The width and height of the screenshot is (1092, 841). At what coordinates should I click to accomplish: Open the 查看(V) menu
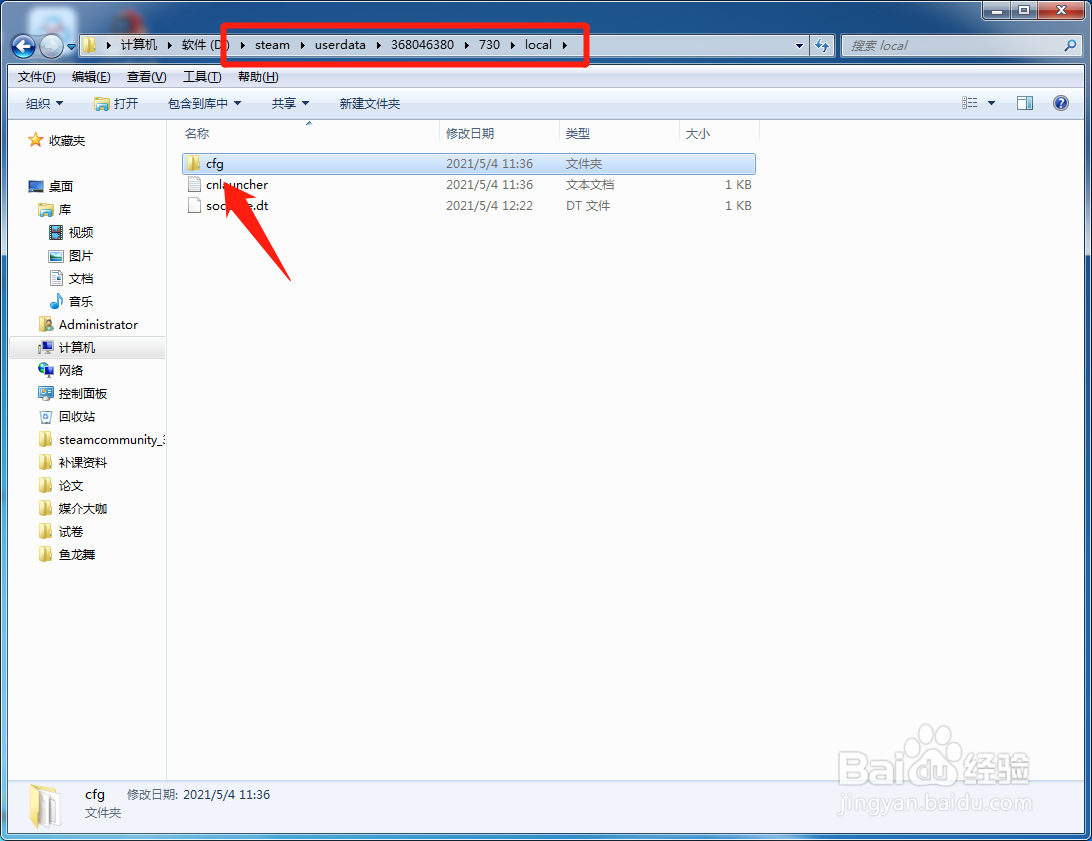pos(146,77)
